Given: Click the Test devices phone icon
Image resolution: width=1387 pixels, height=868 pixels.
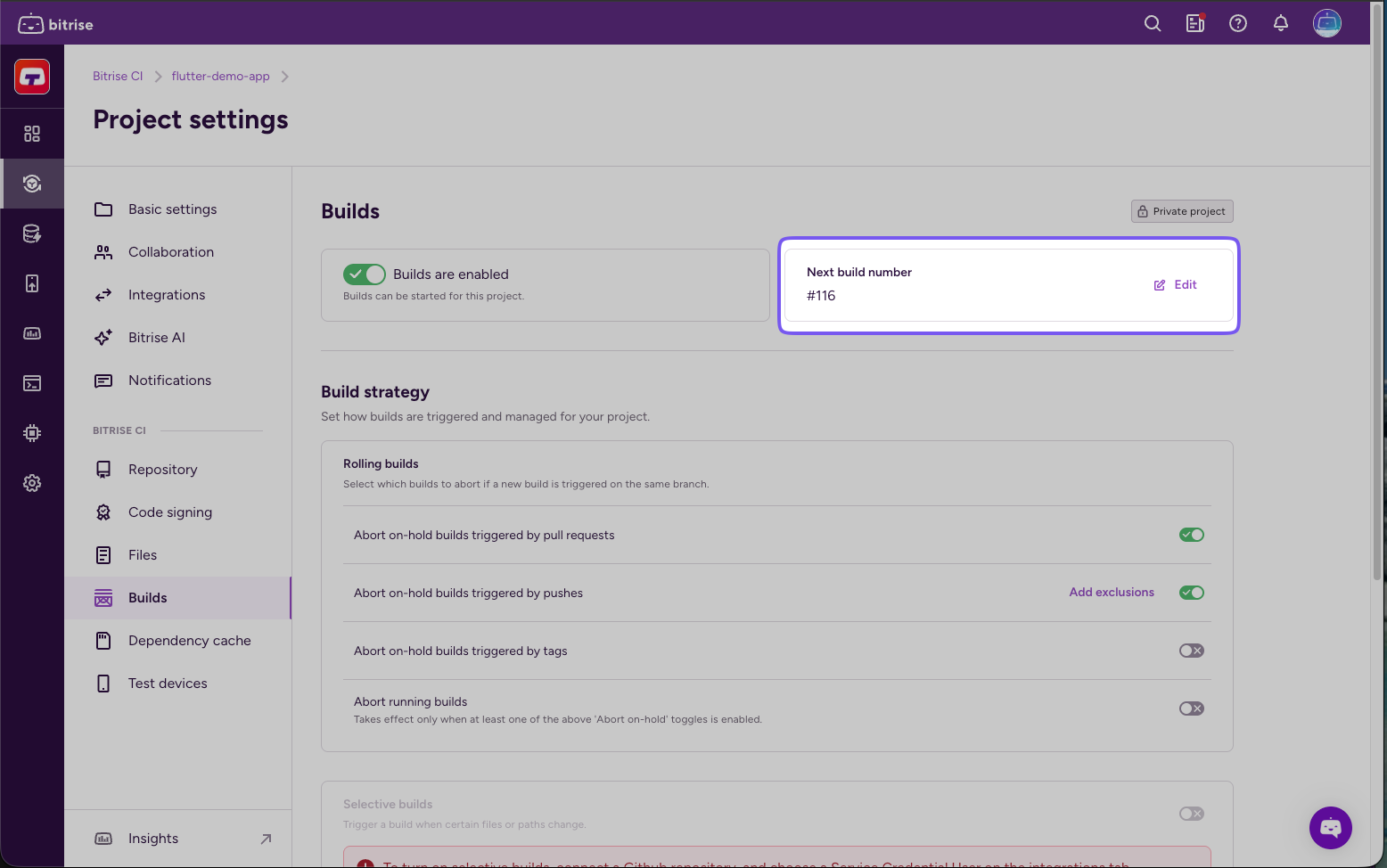Looking at the screenshot, I should (103, 684).
